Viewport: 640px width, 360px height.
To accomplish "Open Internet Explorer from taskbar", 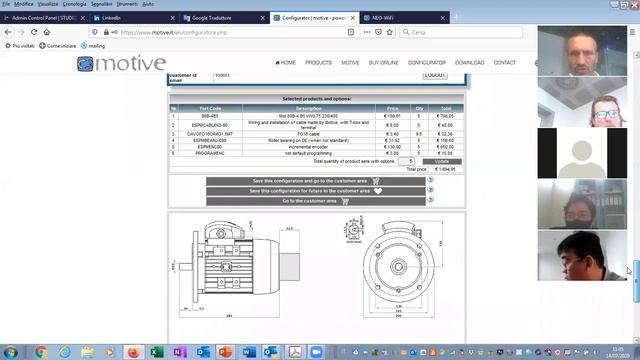I will tap(64, 352).
